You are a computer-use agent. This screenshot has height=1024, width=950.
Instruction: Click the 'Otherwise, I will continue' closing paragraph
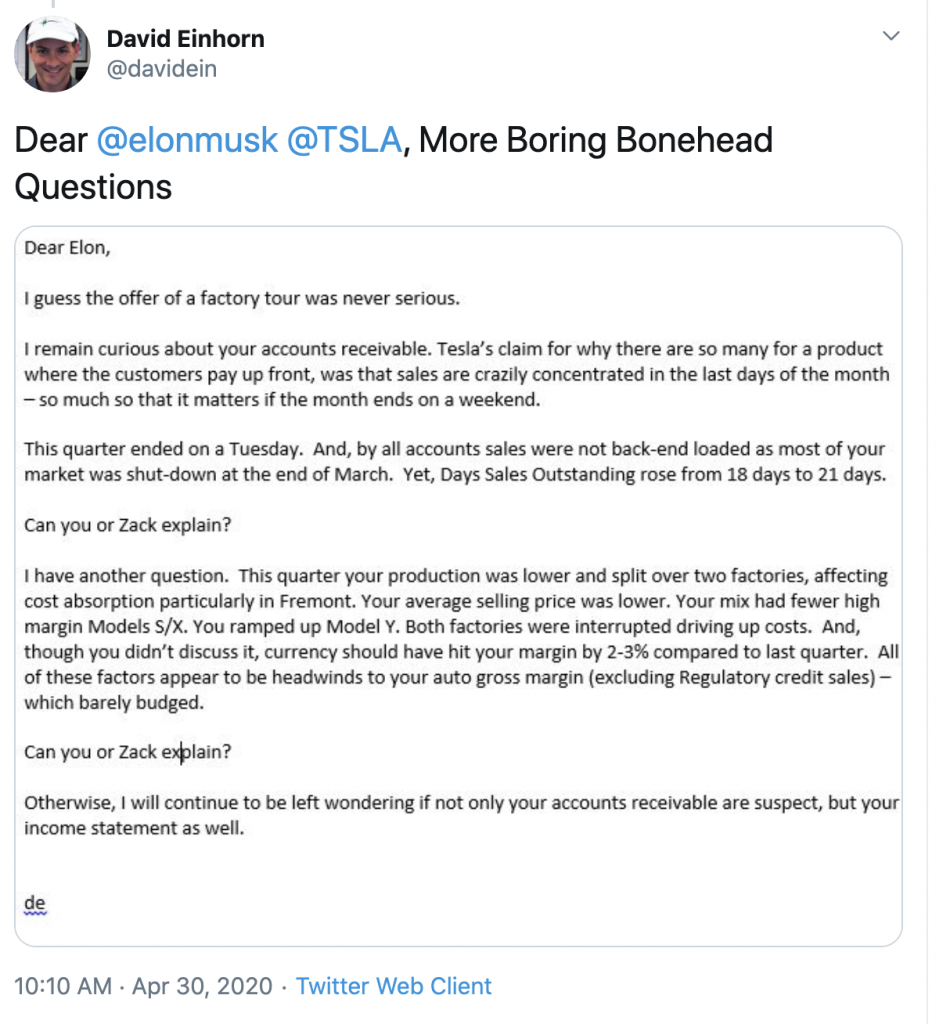pos(461,815)
